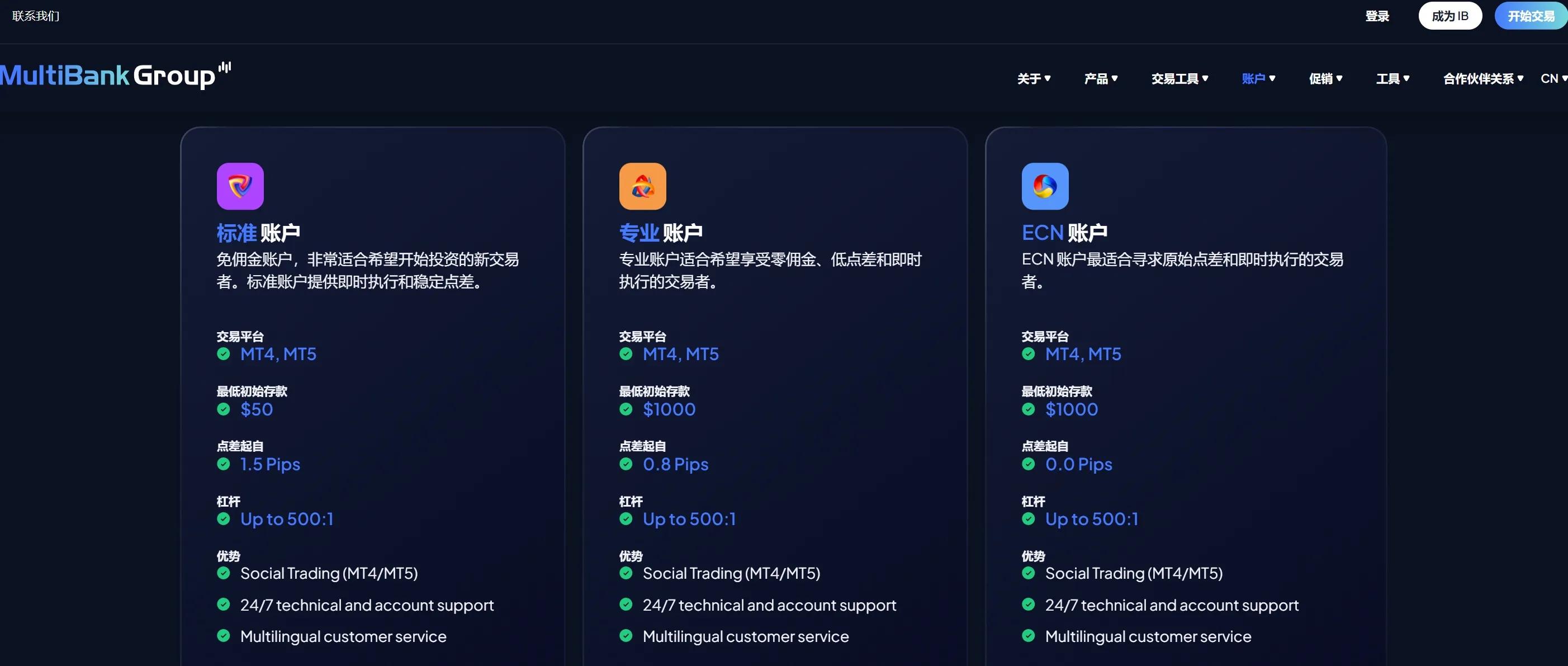The width and height of the screenshot is (1568, 666).
Task: Click check beside Up to 500:1 in 专业 card
Action: [x=626, y=519]
